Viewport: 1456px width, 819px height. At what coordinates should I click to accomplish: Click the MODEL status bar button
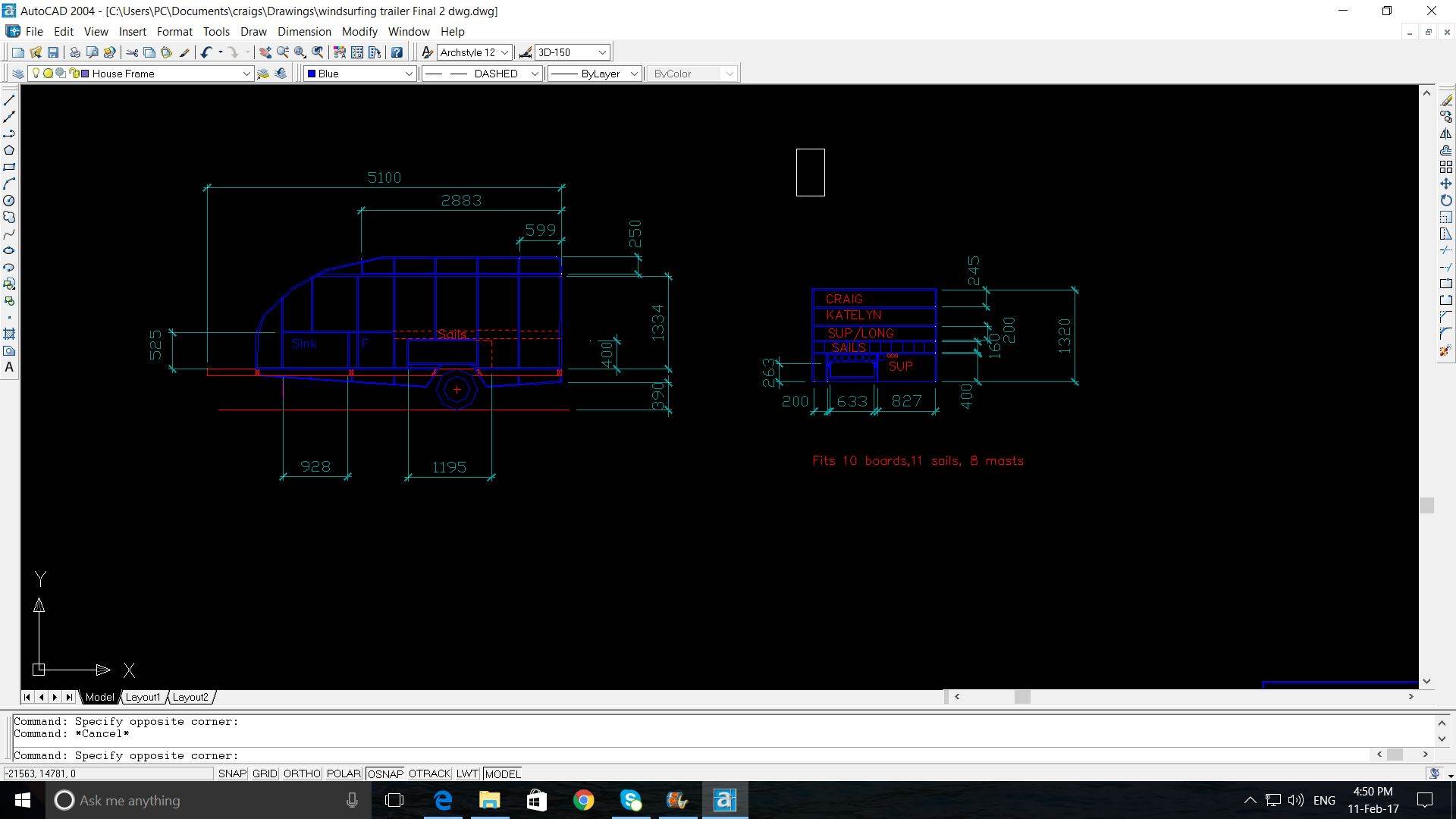pos(503,773)
